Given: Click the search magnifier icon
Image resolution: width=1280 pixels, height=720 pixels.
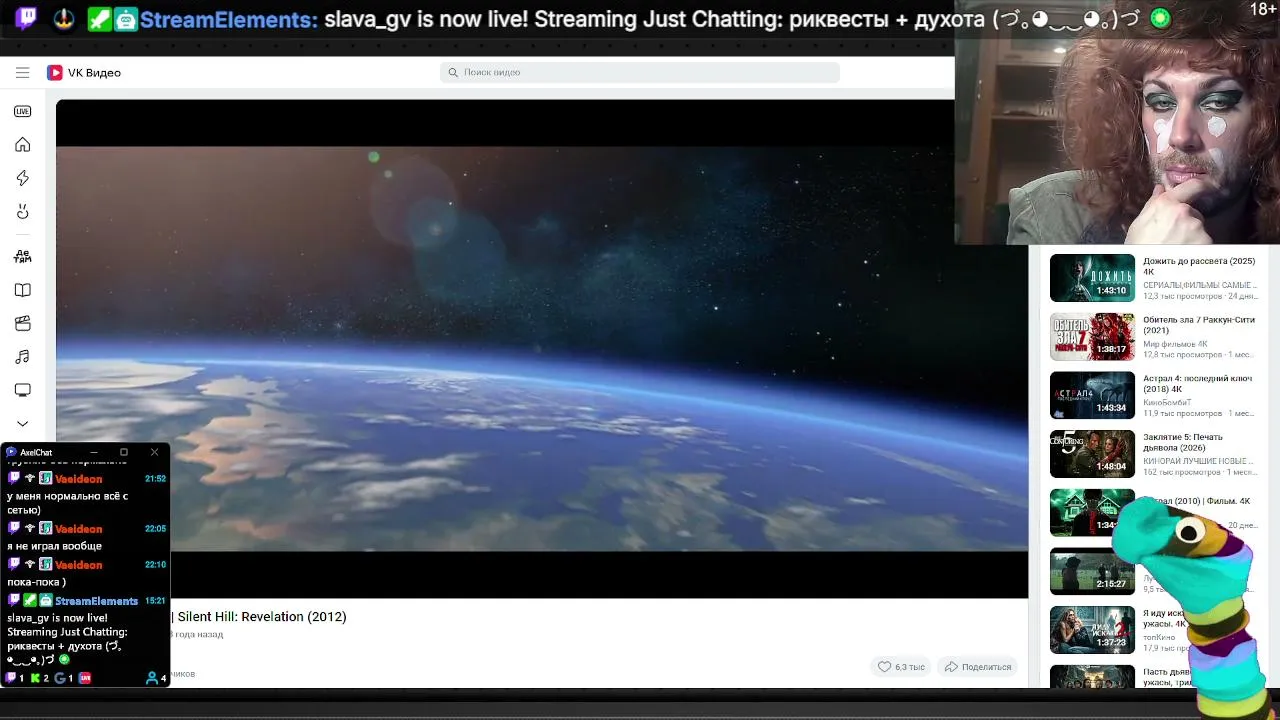Looking at the screenshot, I should [453, 72].
